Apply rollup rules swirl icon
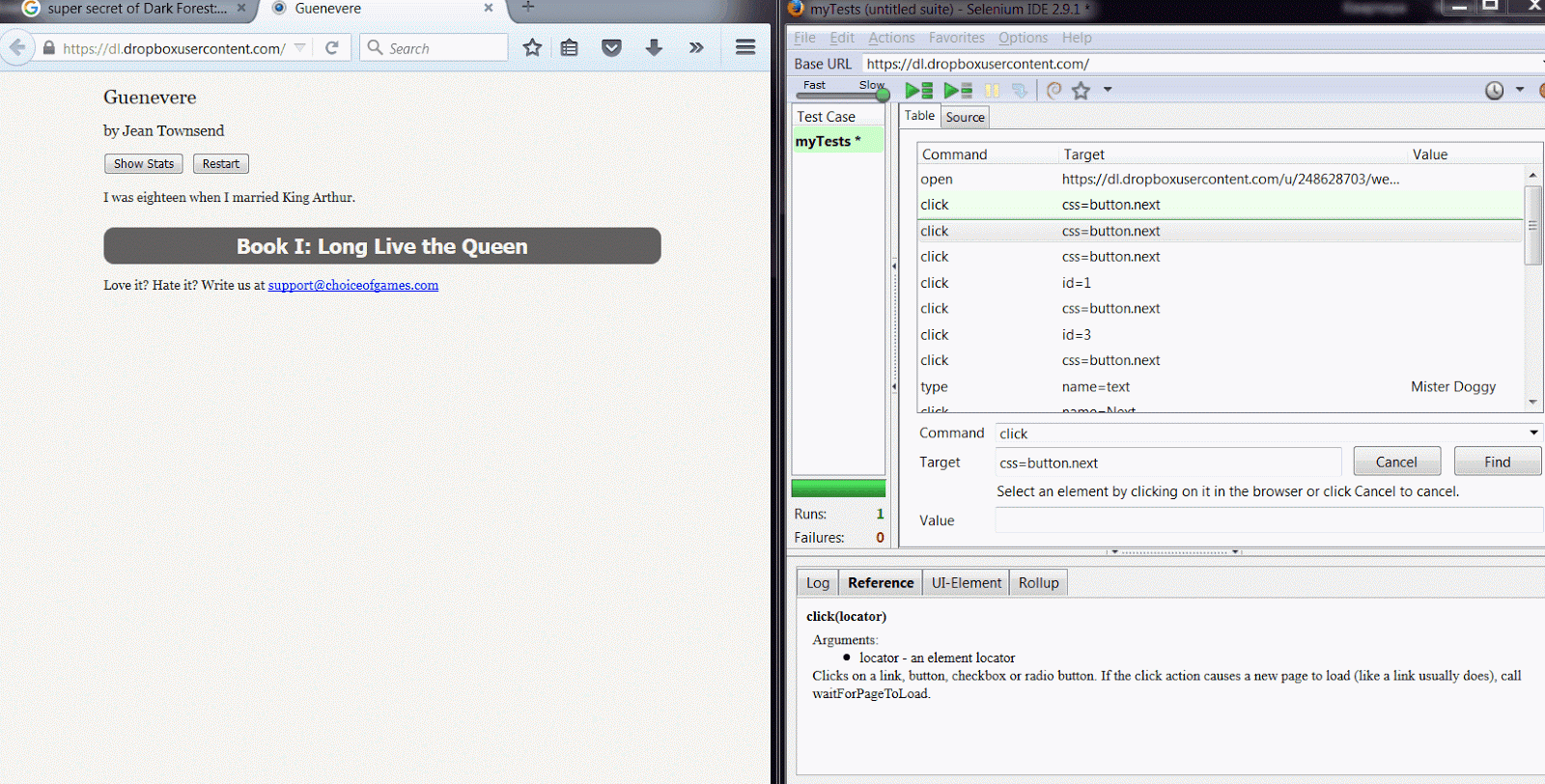1545x784 pixels. click(x=1053, y=90)
